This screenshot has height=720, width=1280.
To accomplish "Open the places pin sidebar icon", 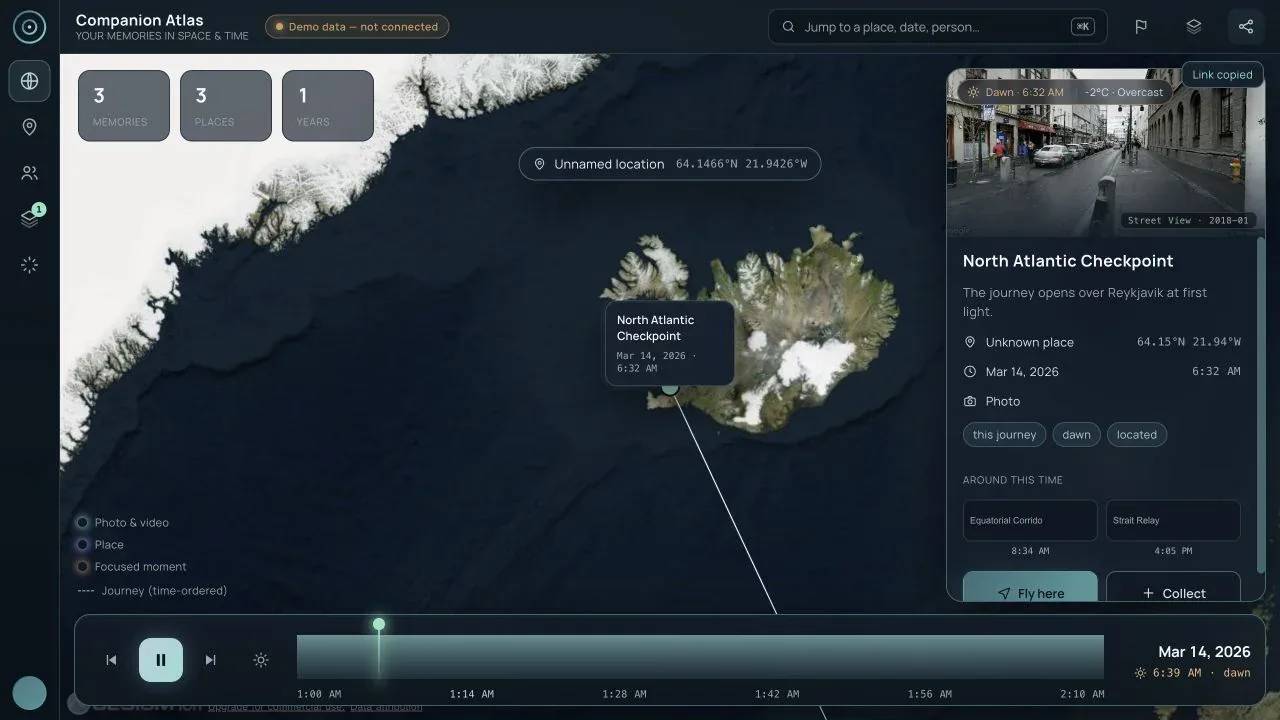I will 30,127.
